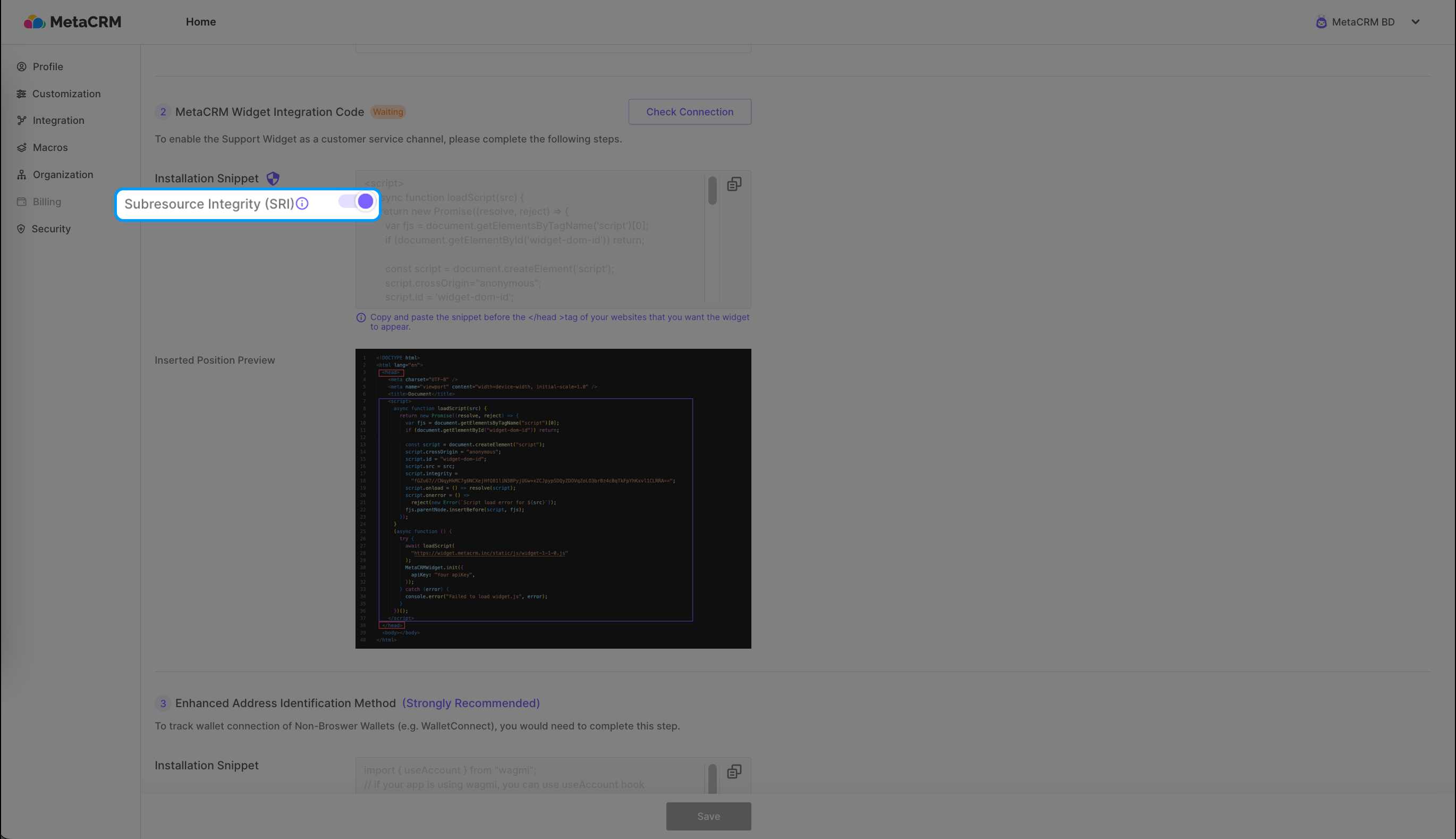The width and height of the screenshot is (1456, 839).
Task: Click the MetaCRM Widget Integration Code heading
Action: click(x=269, y=112)
